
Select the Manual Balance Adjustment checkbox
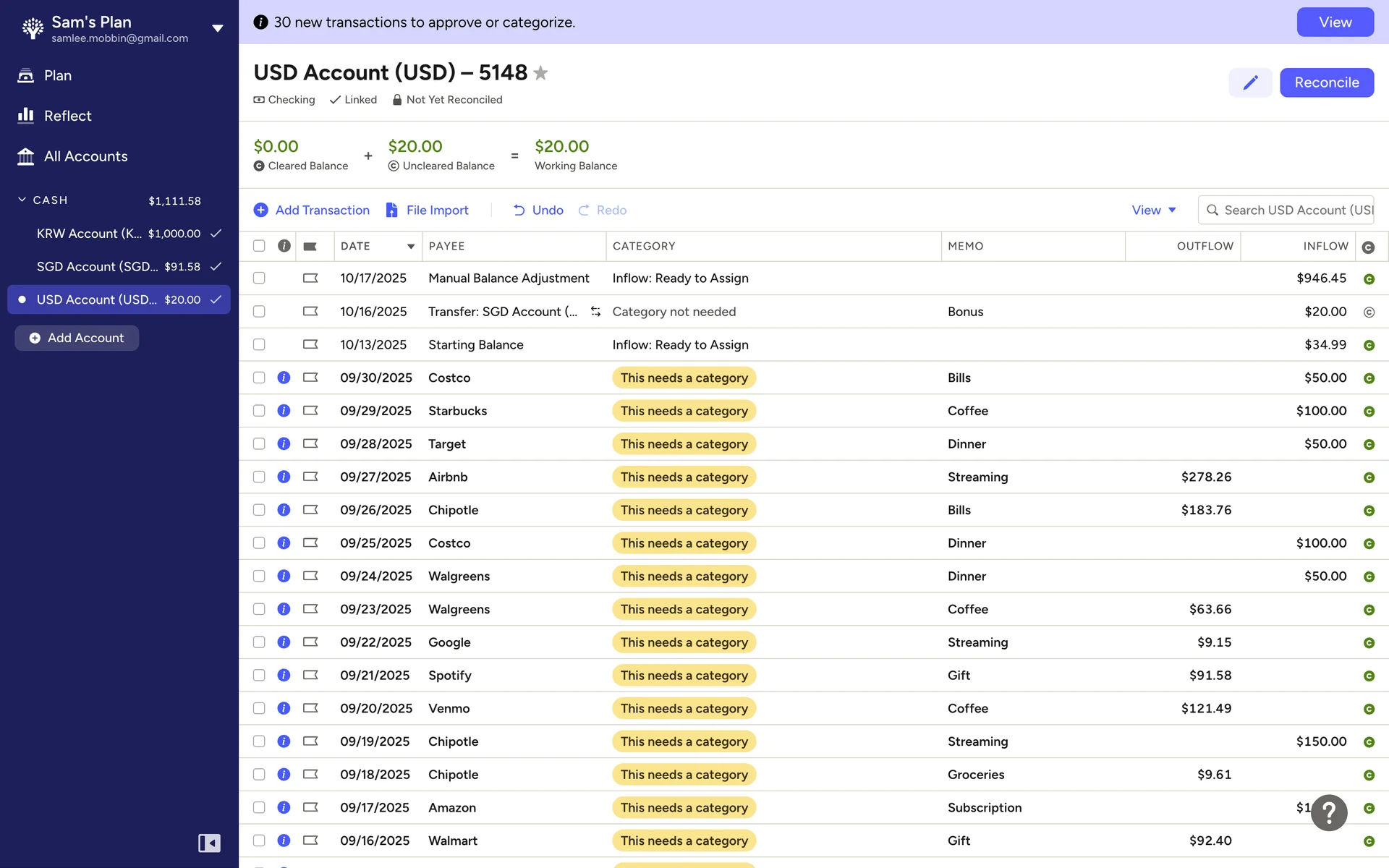click(259, 278)
